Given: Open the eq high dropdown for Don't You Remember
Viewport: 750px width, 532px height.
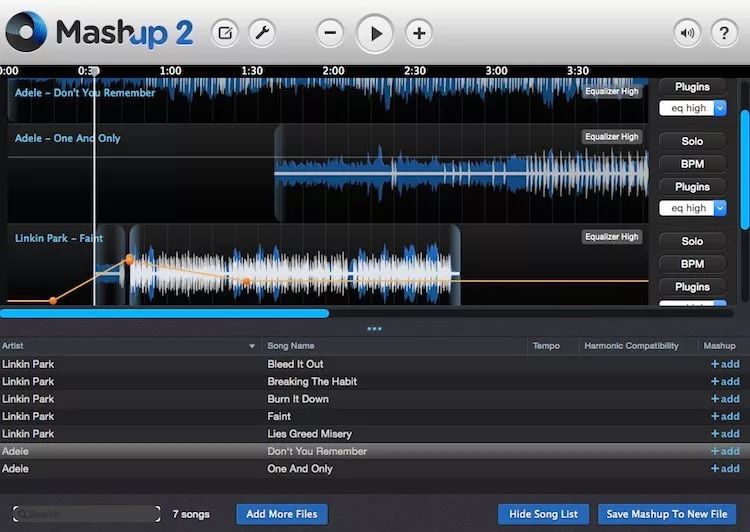Looking at the screenshot, I should 692,108.
